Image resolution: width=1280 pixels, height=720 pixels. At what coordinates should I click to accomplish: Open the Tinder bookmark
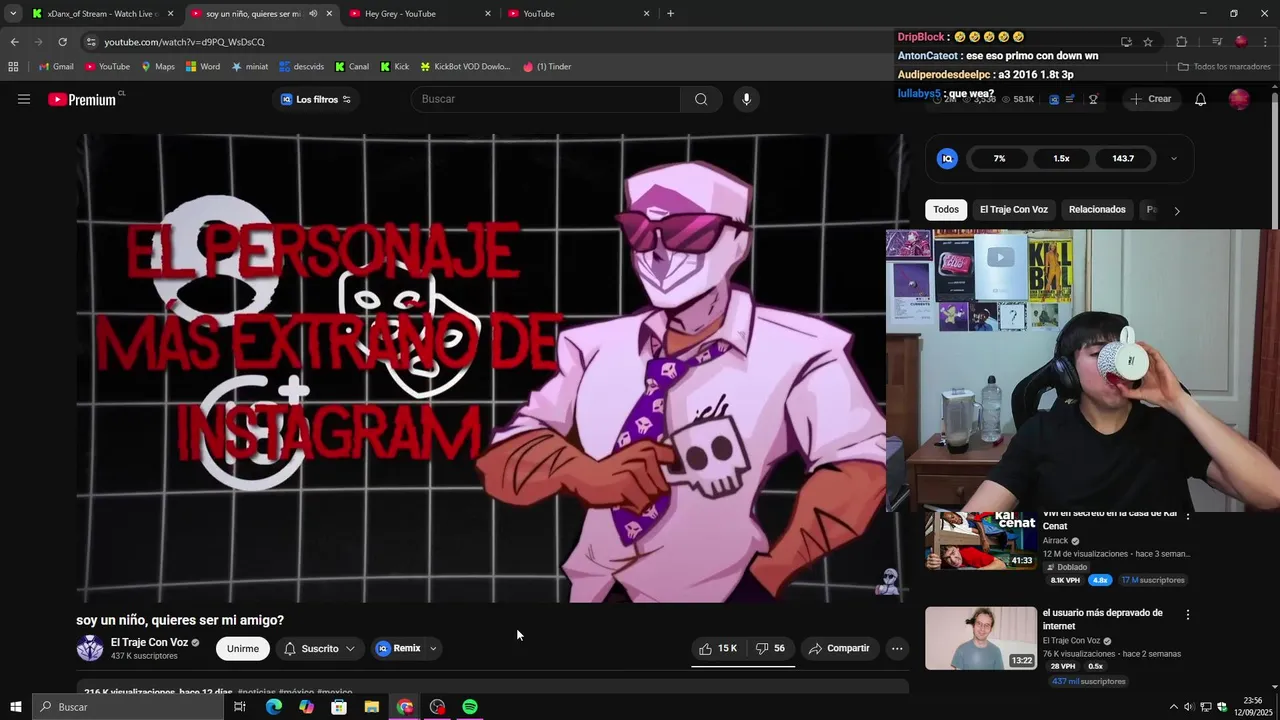pyautogui.click(x=547, y=67)
